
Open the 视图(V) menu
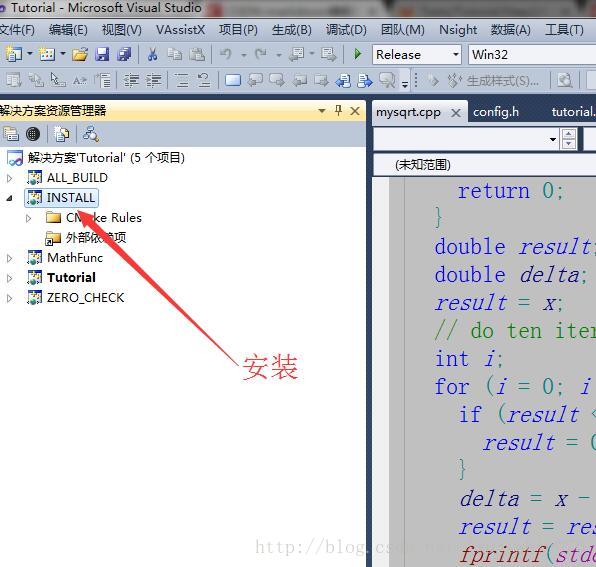pos(122,30)
